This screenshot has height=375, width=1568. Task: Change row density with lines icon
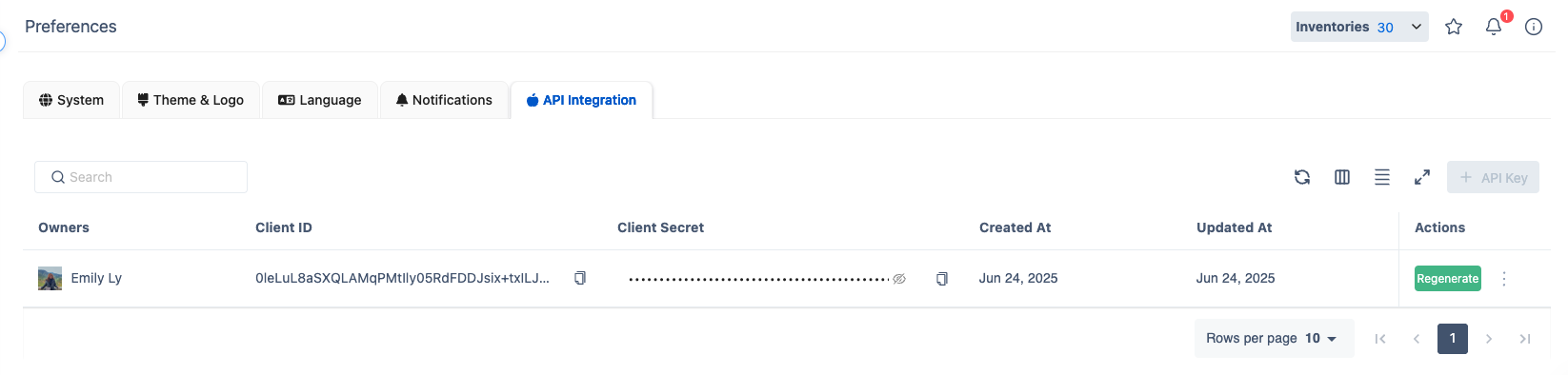1382,177
